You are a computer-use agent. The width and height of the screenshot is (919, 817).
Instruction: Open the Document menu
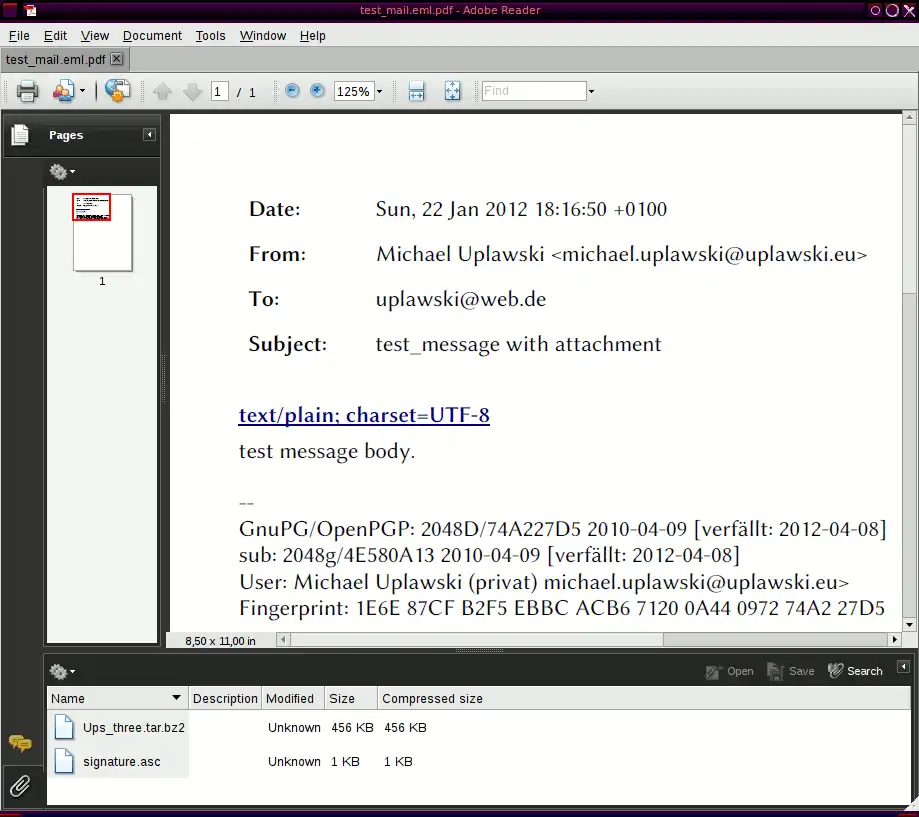[x=152, y=36]
